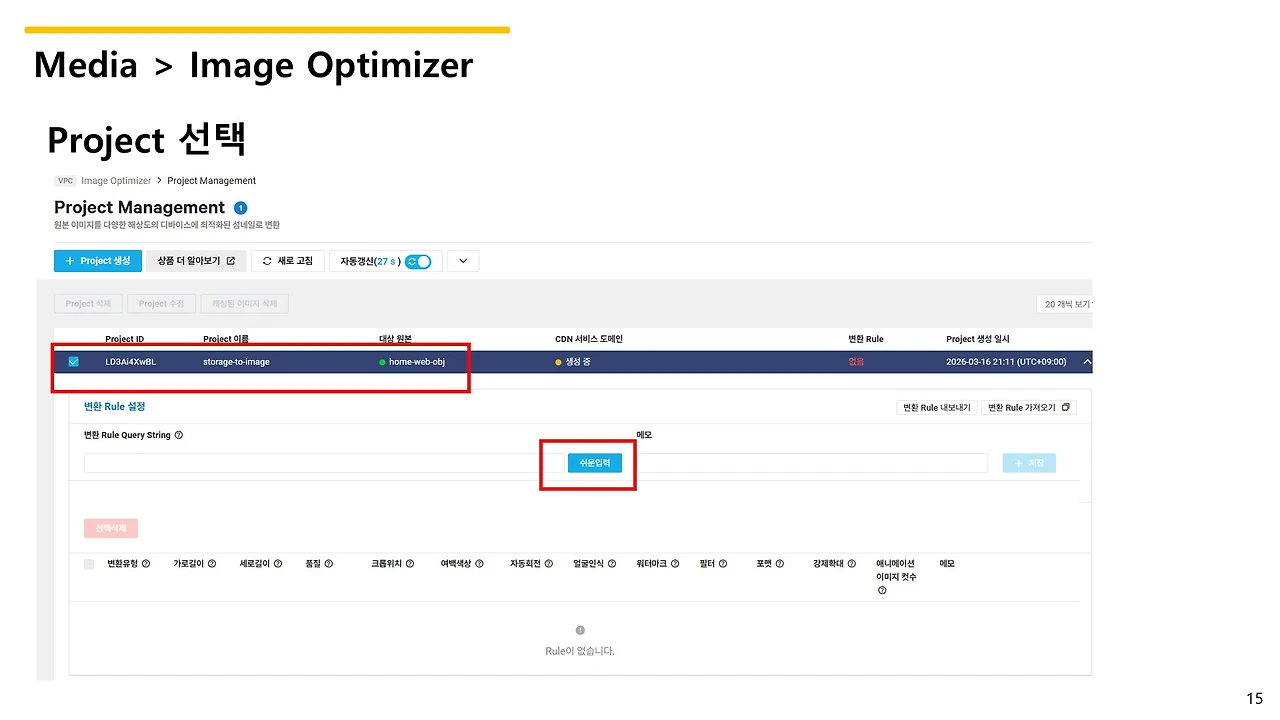Screen dimensions: 1280x720
Task: Click the help icon beside 크롭위치 column
Action: click(410, 564)
